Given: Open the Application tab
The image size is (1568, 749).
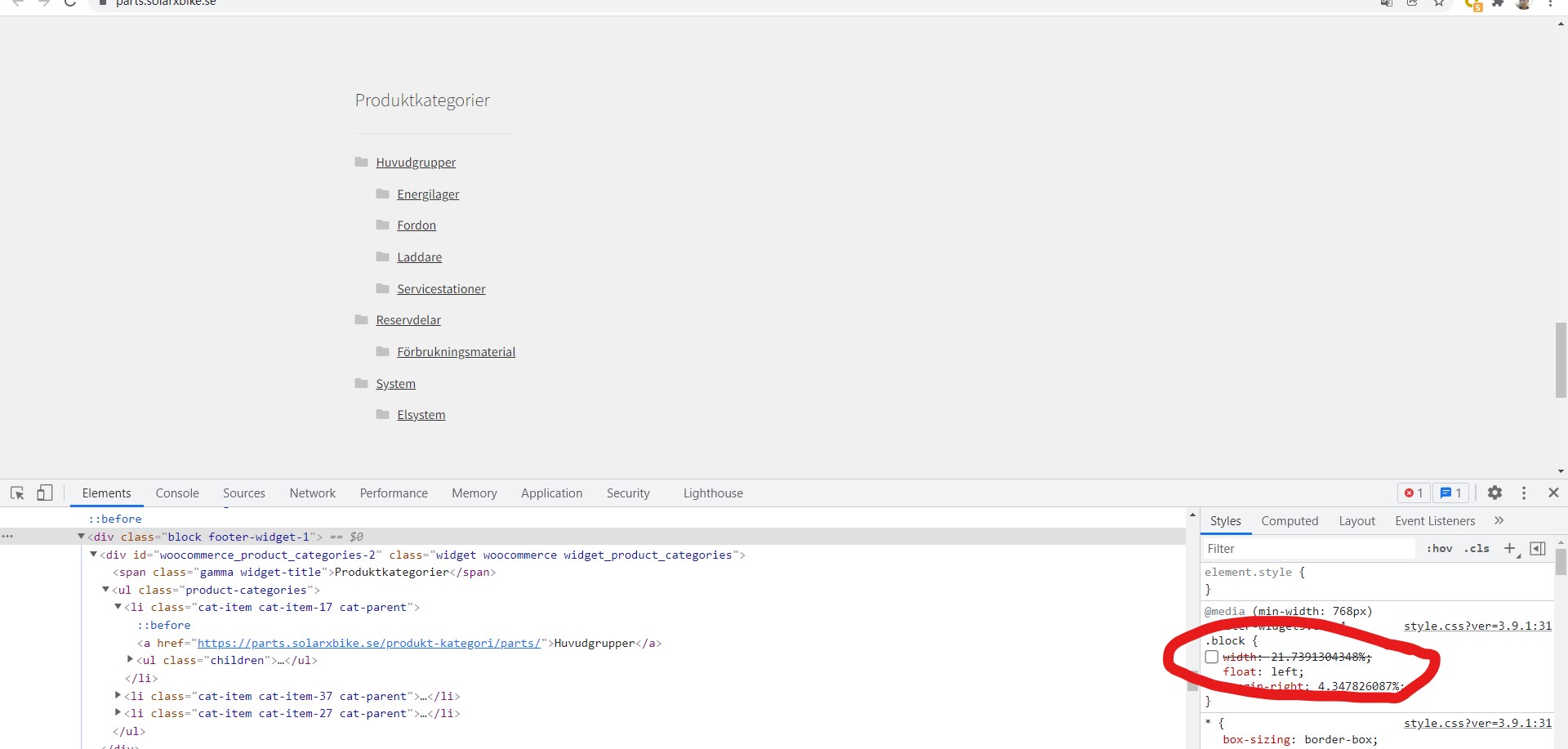Looking at the screenshot, I should tap(552, 493).
